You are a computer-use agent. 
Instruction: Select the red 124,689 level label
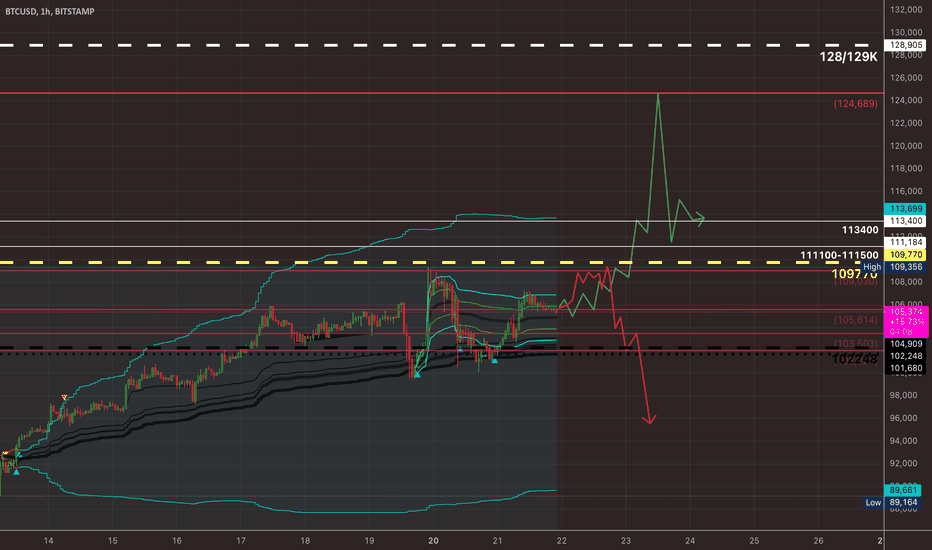coord(855,103)
